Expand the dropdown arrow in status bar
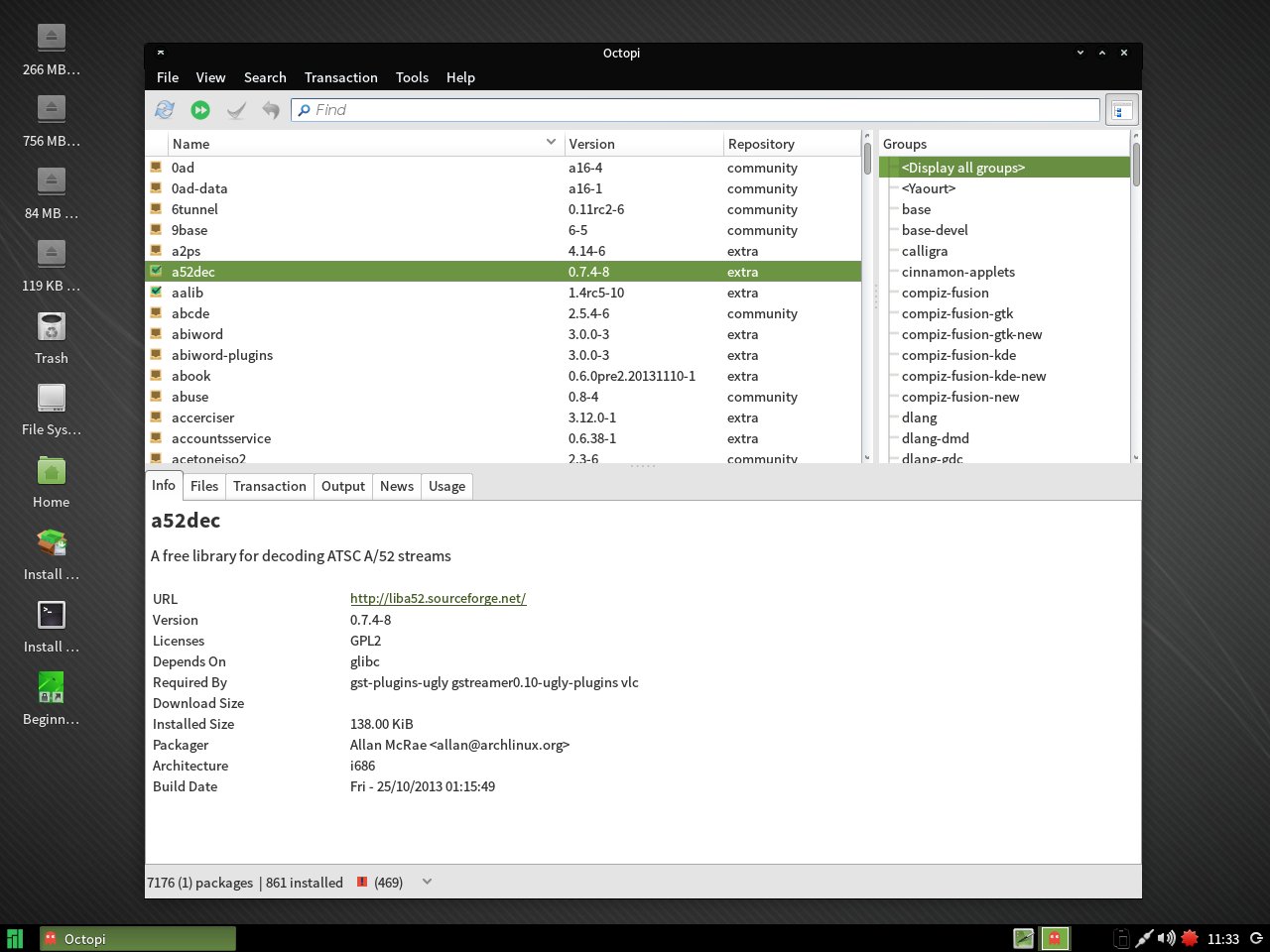1270x952 pixels. 427,882
